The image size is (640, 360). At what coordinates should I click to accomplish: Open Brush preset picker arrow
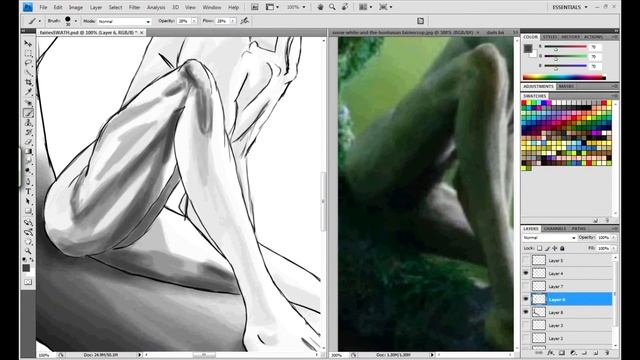(x=76, y=21)
